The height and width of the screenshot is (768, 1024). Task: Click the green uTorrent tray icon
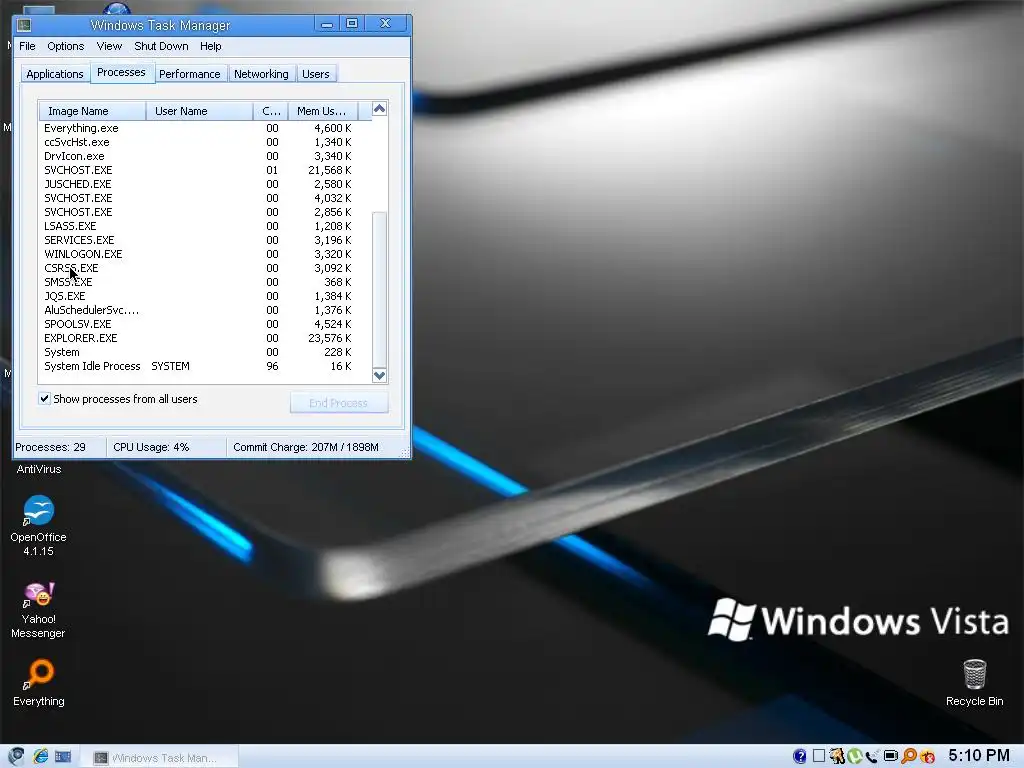coord(854,756)
